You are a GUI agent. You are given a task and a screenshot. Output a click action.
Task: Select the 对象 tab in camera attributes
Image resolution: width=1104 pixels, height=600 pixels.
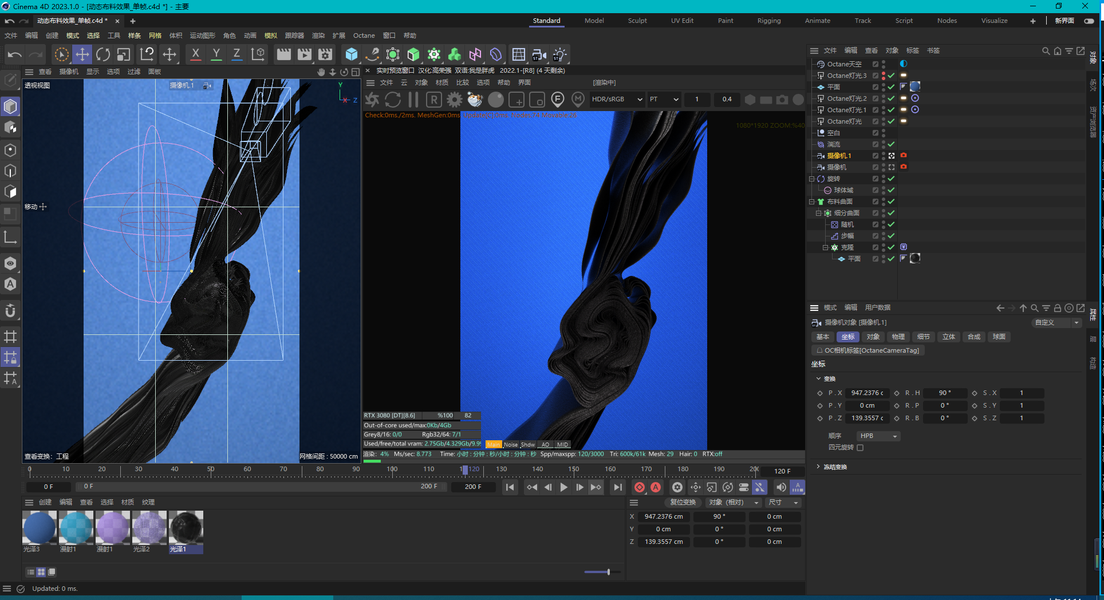click(873, 337)
